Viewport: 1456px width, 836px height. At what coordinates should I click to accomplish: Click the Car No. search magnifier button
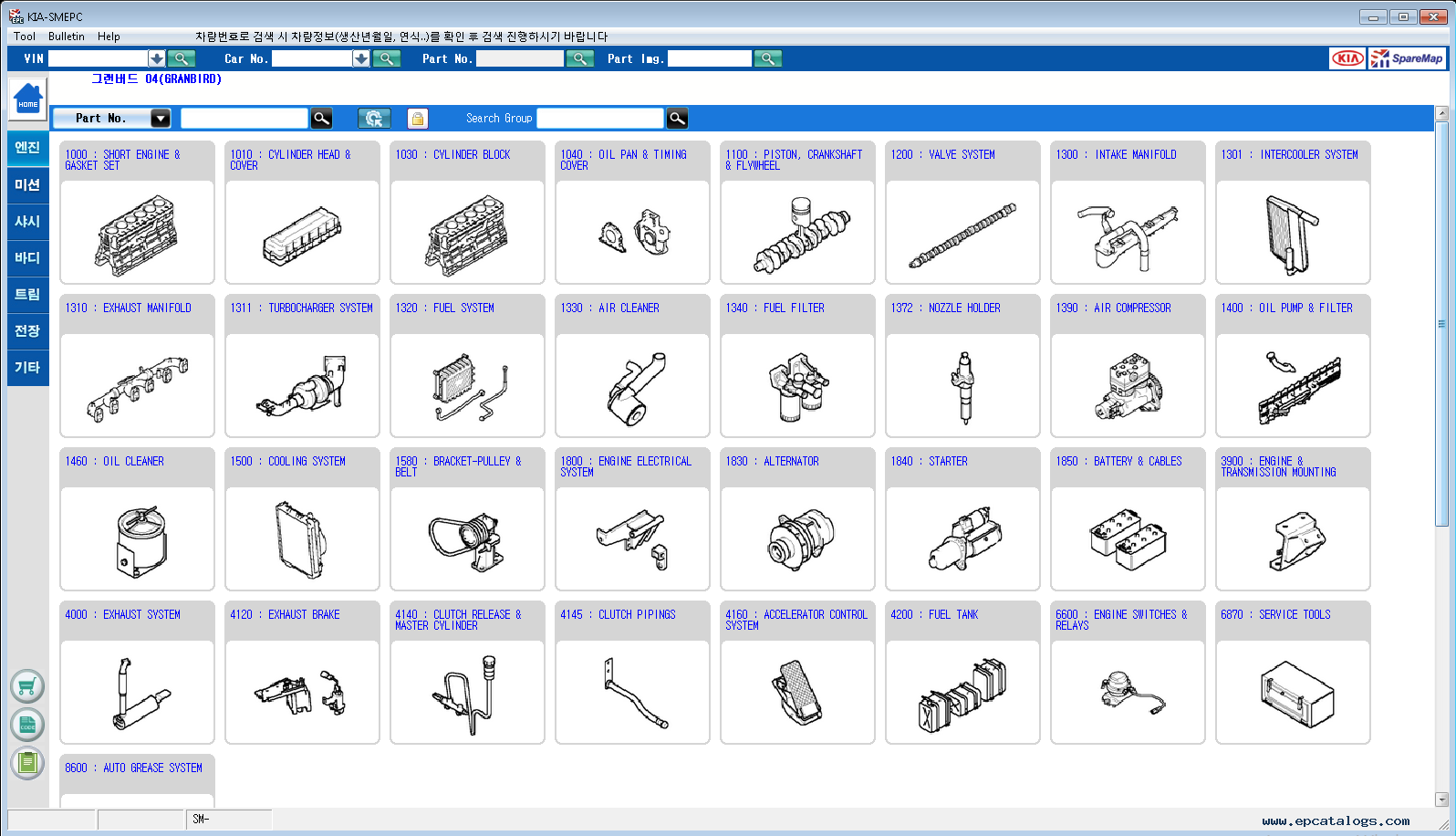click(x=386, y=58)
